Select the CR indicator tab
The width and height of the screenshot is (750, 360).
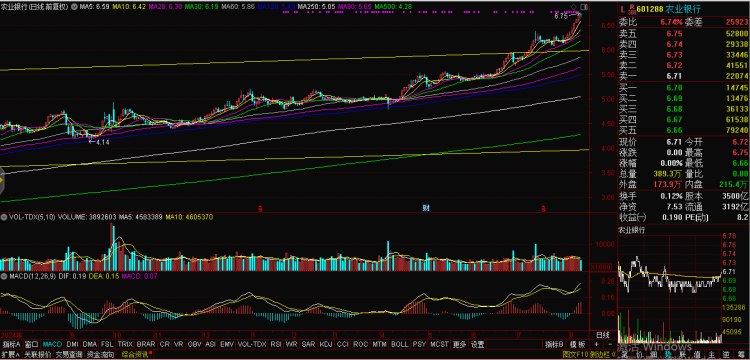[164, 344]
